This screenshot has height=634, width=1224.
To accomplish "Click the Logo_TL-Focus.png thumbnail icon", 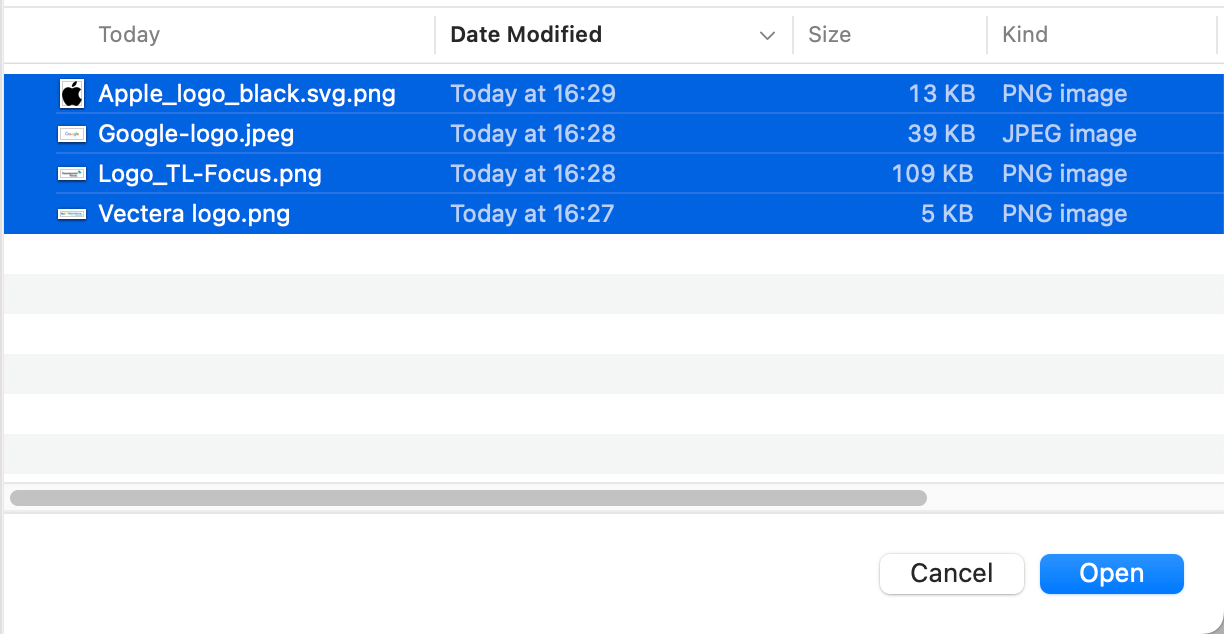I will 71,174.
